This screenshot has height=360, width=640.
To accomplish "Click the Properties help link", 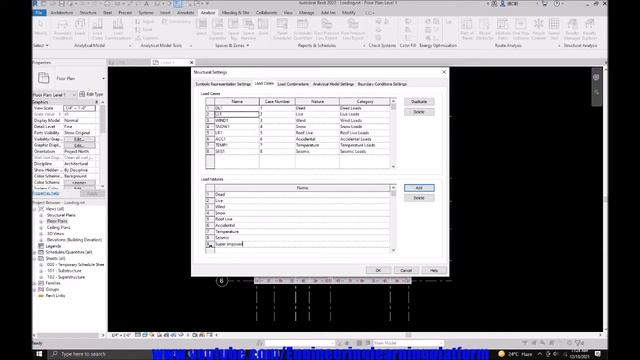I will (46, 193).
